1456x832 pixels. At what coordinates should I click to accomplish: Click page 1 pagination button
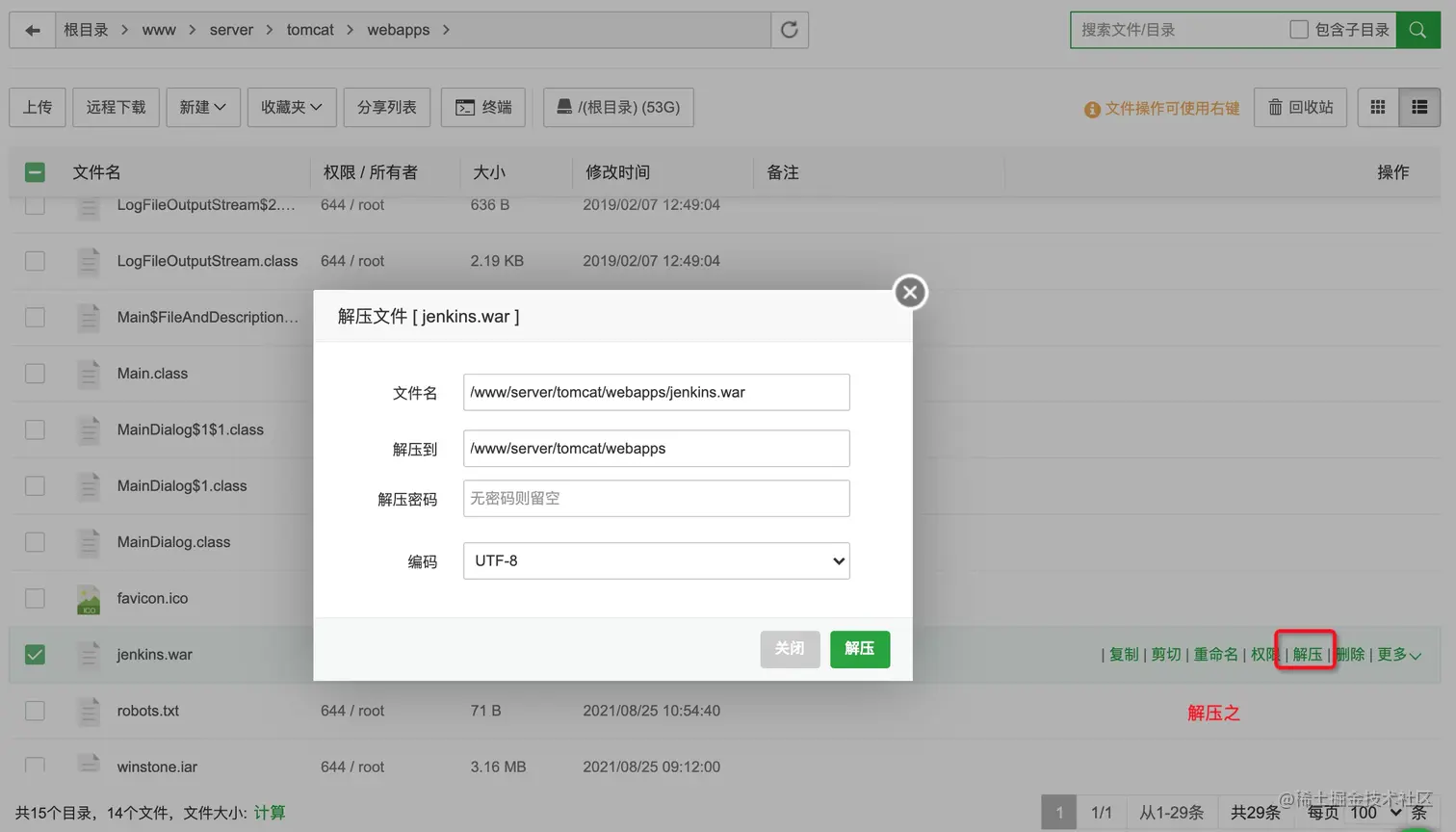(x=1059, y=813)
